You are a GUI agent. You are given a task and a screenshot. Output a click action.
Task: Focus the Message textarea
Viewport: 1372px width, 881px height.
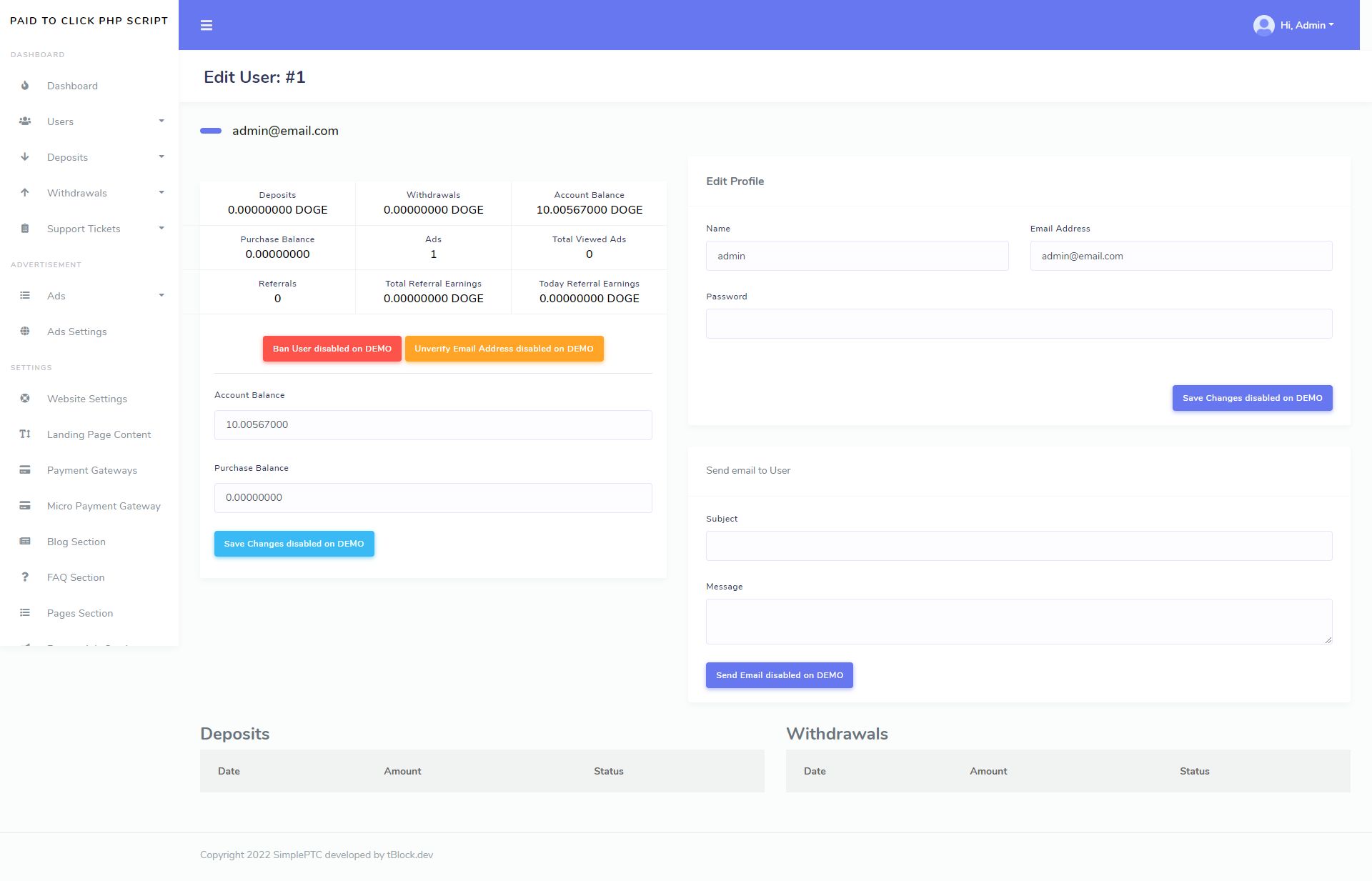coord(1018,622)
